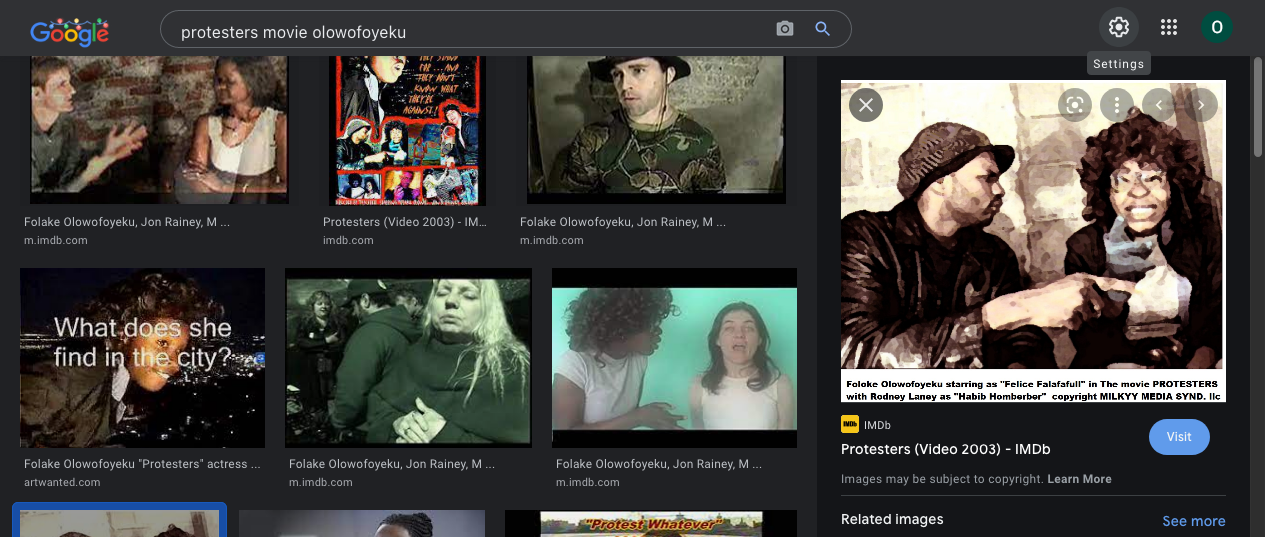The image size is (1265, 537).
Task: Open Google Lens on preview image
Action: point(1075,104)
